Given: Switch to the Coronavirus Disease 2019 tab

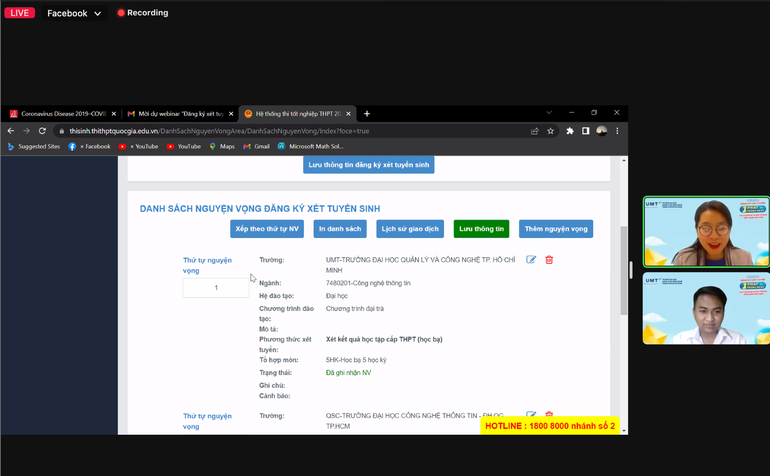Looking at the screenshot, I should pyautogui.click(x=62, y=114).
